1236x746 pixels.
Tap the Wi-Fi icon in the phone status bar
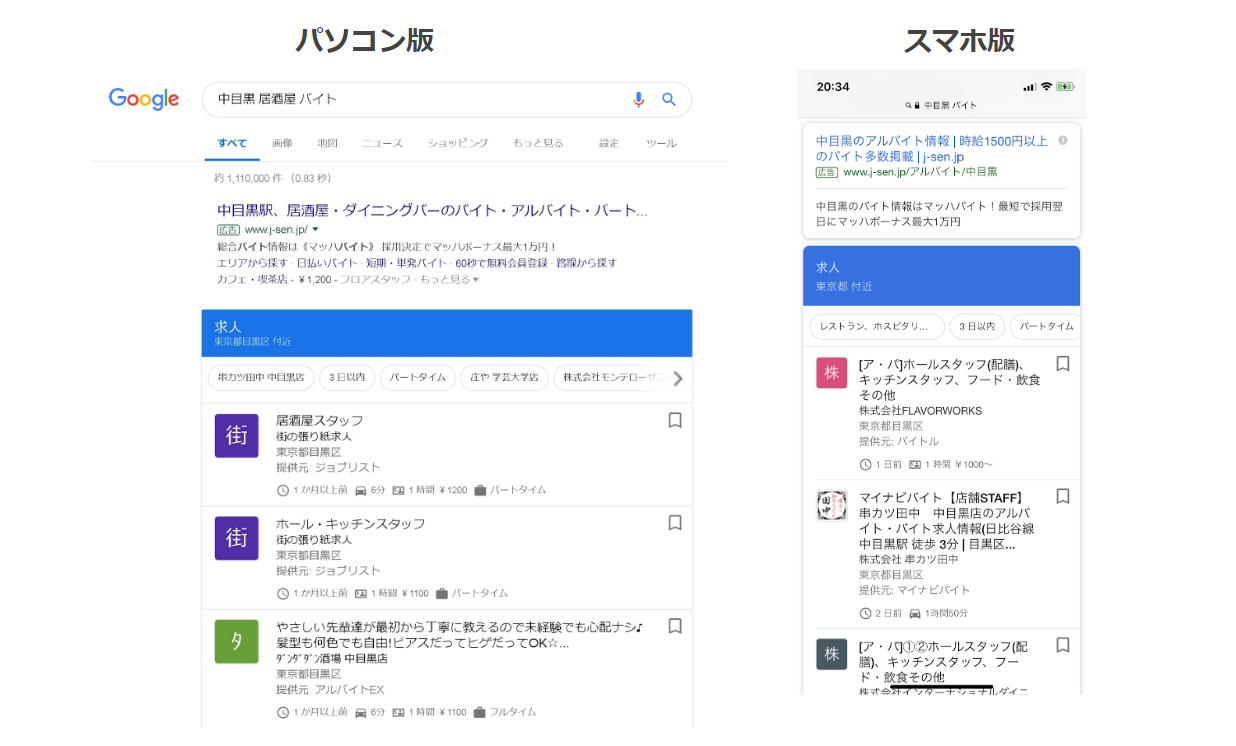(x=1046, y=87)
